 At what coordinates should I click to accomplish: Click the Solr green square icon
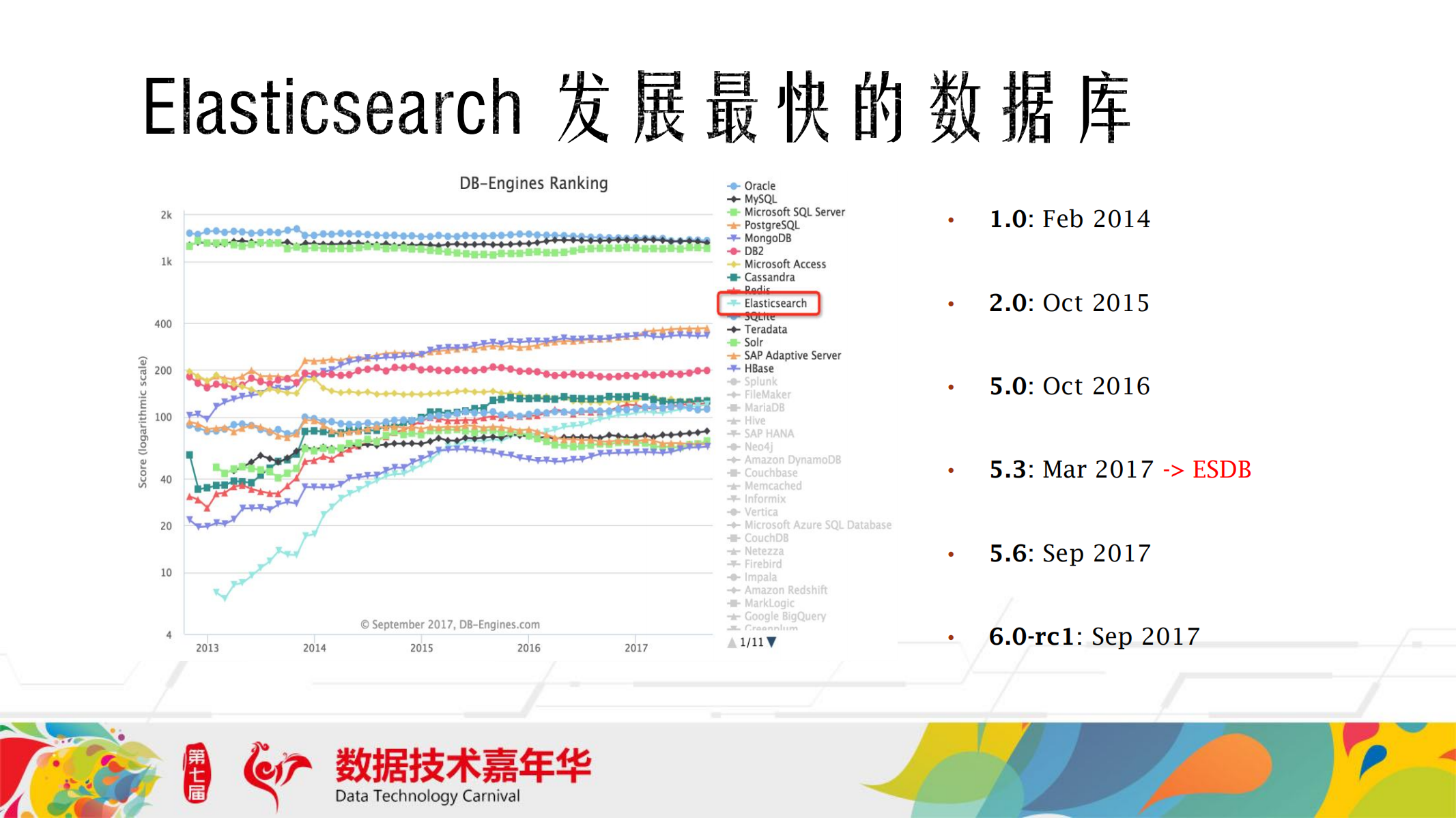click(732, 342)
